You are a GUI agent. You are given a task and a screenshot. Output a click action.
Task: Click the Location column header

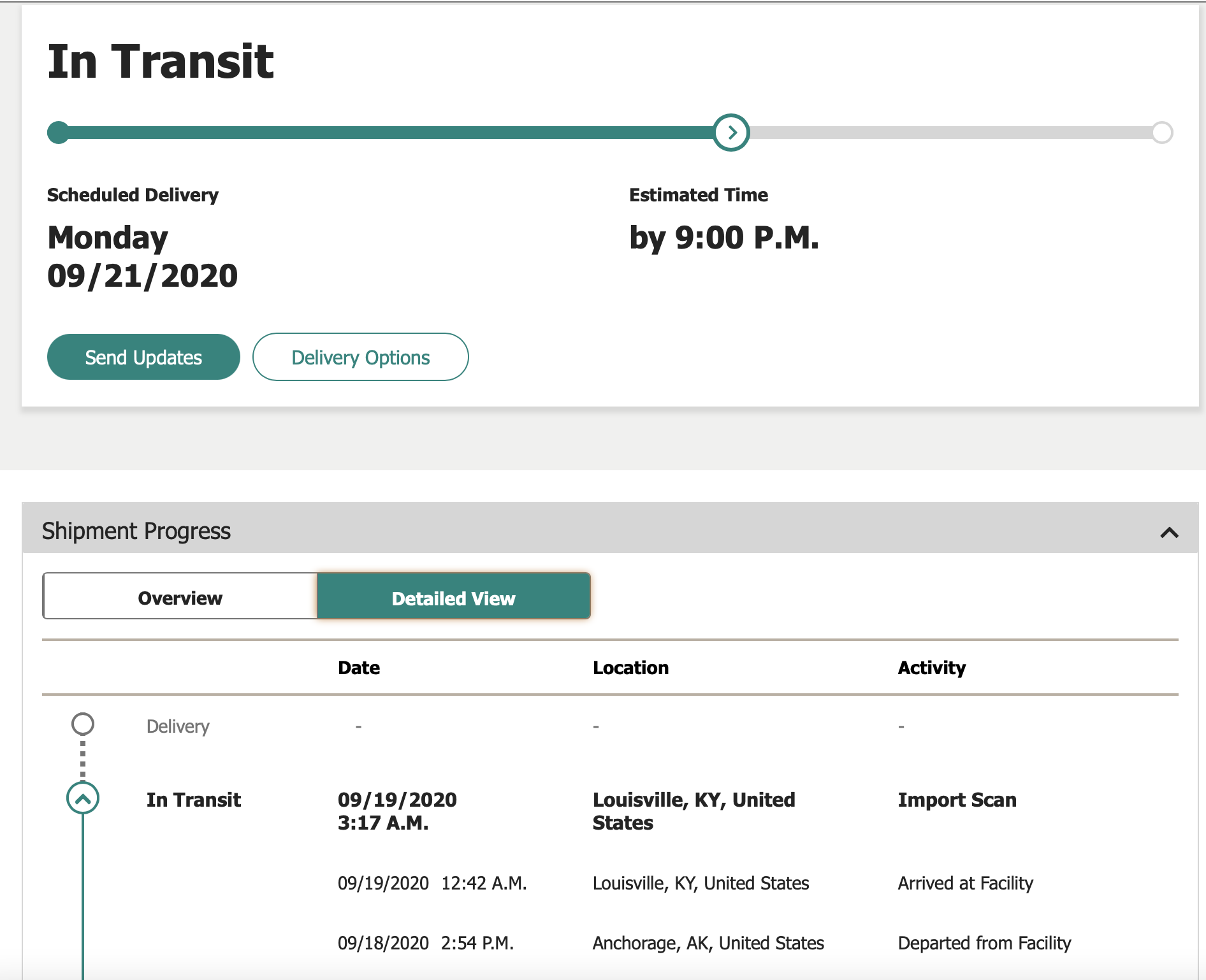tap(630, 668)
